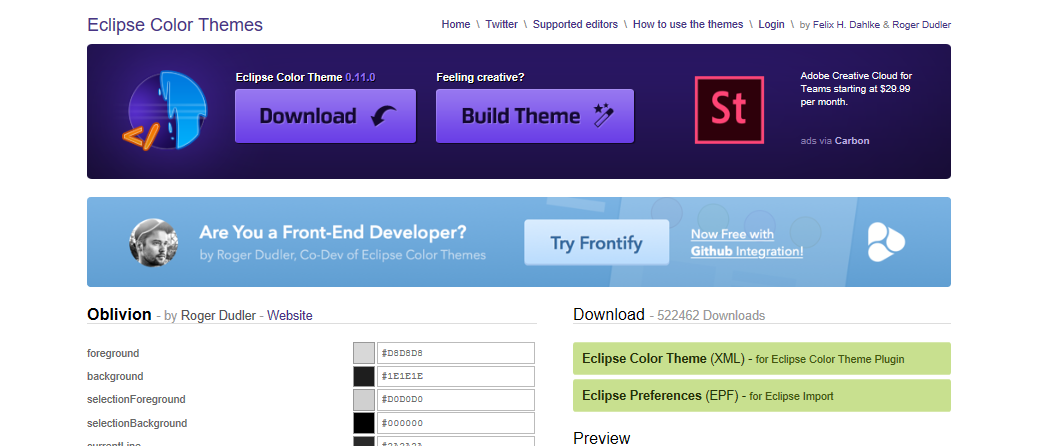This screenshot has width=1044, height=446.
Task: Open the Oblivion theme Website link
Action: [x=290, y=316]
